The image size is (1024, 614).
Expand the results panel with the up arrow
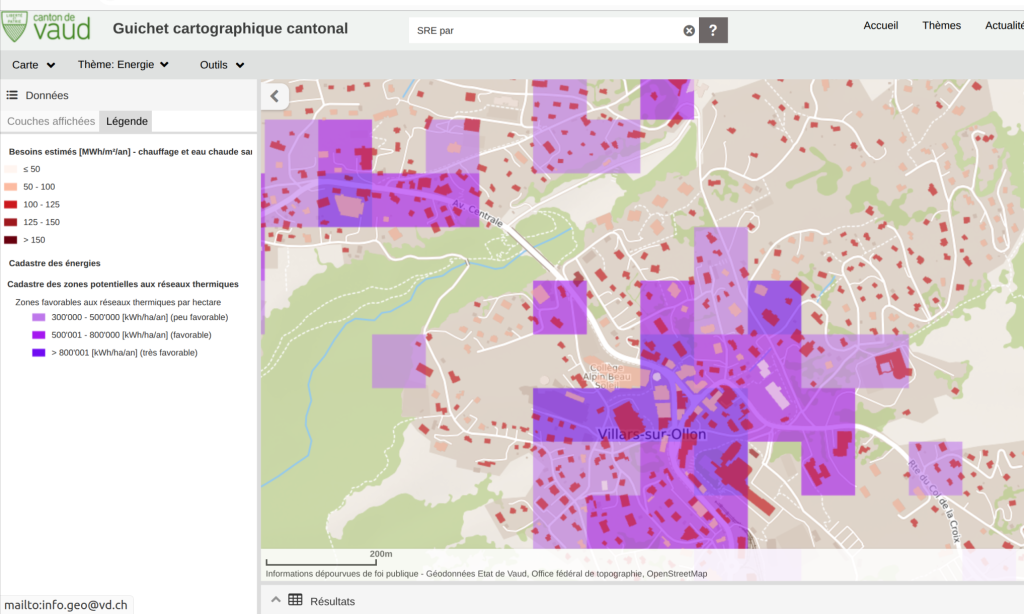275,600
